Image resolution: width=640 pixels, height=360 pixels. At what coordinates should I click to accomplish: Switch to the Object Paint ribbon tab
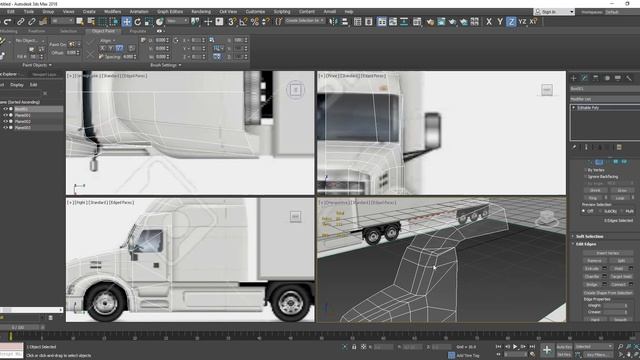click(103, 31)
